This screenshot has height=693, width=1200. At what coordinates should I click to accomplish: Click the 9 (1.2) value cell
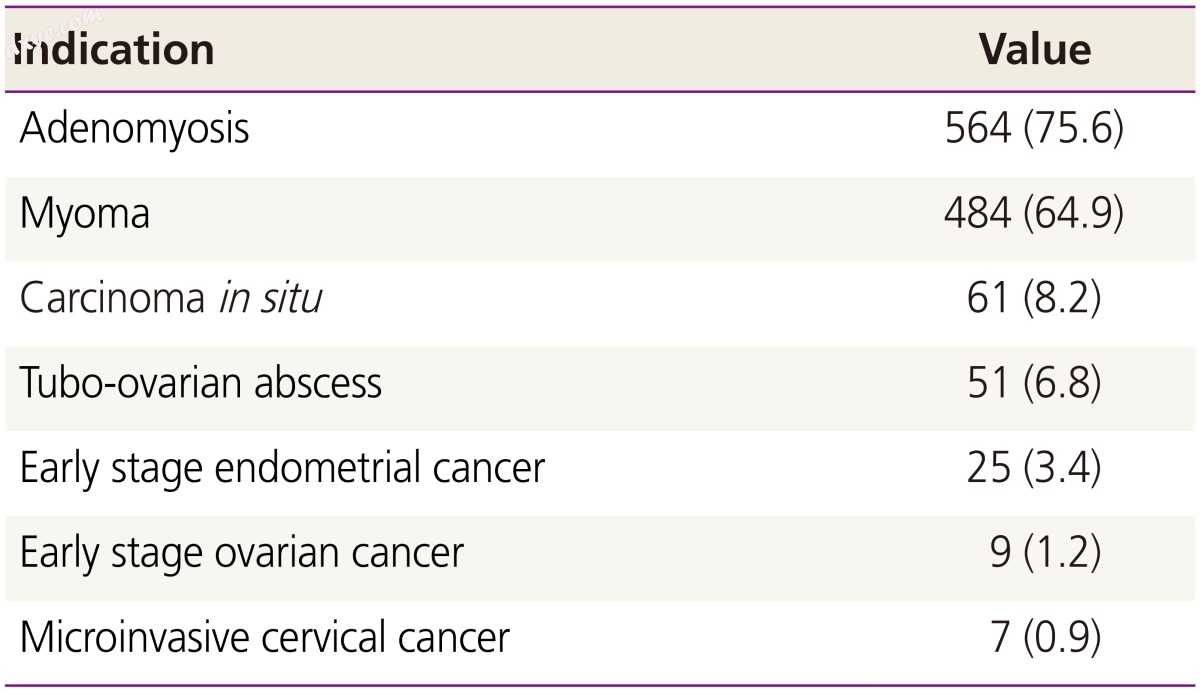[1045, 552]
